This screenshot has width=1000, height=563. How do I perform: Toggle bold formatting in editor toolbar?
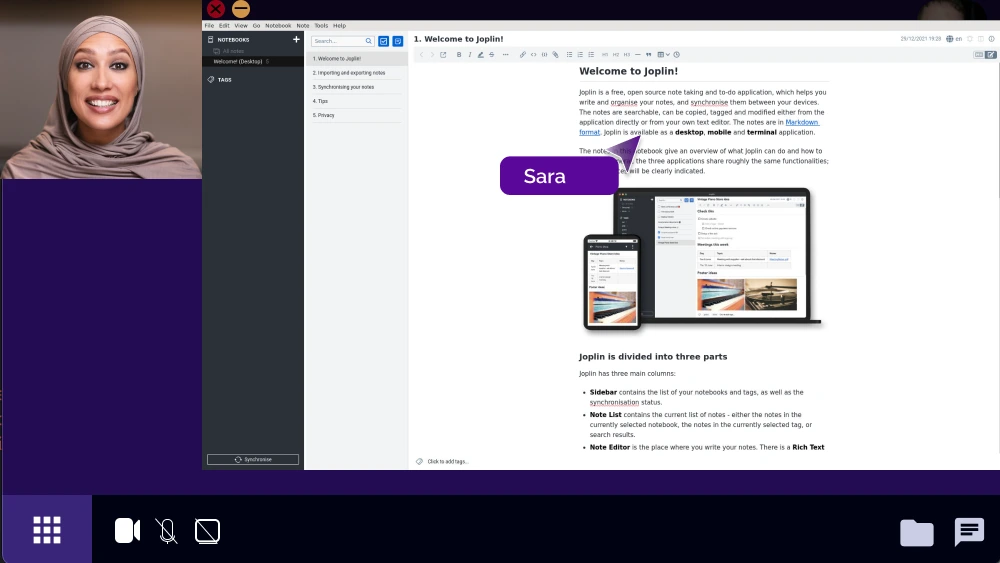(x=459, y=55)
